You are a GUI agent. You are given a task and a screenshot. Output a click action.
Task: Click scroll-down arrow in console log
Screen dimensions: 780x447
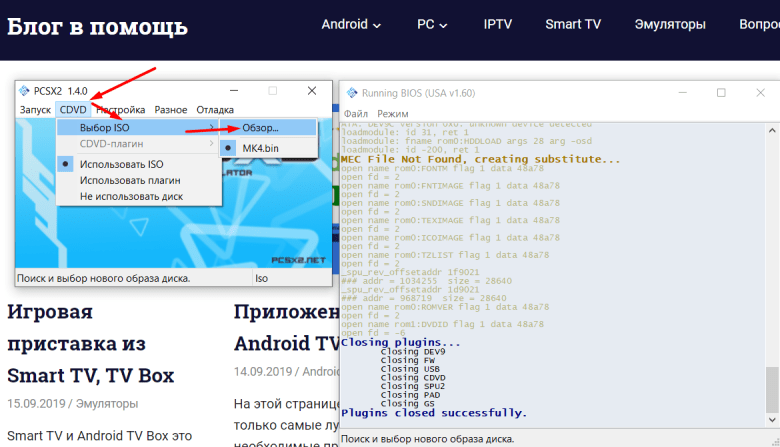coord(772,420)
